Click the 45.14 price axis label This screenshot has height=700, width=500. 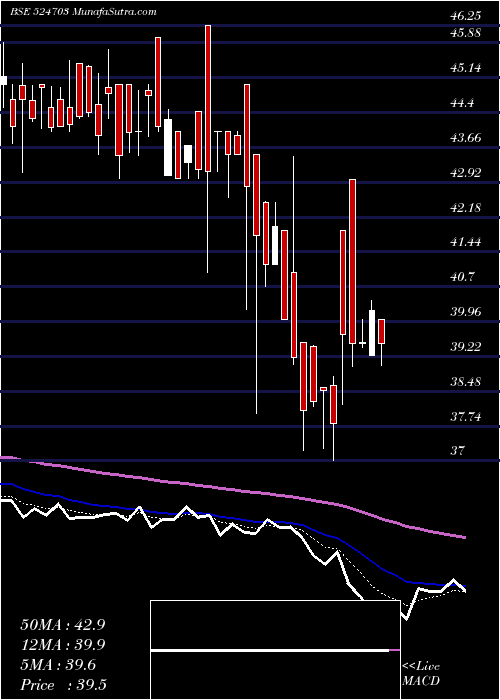click(465, 68)
